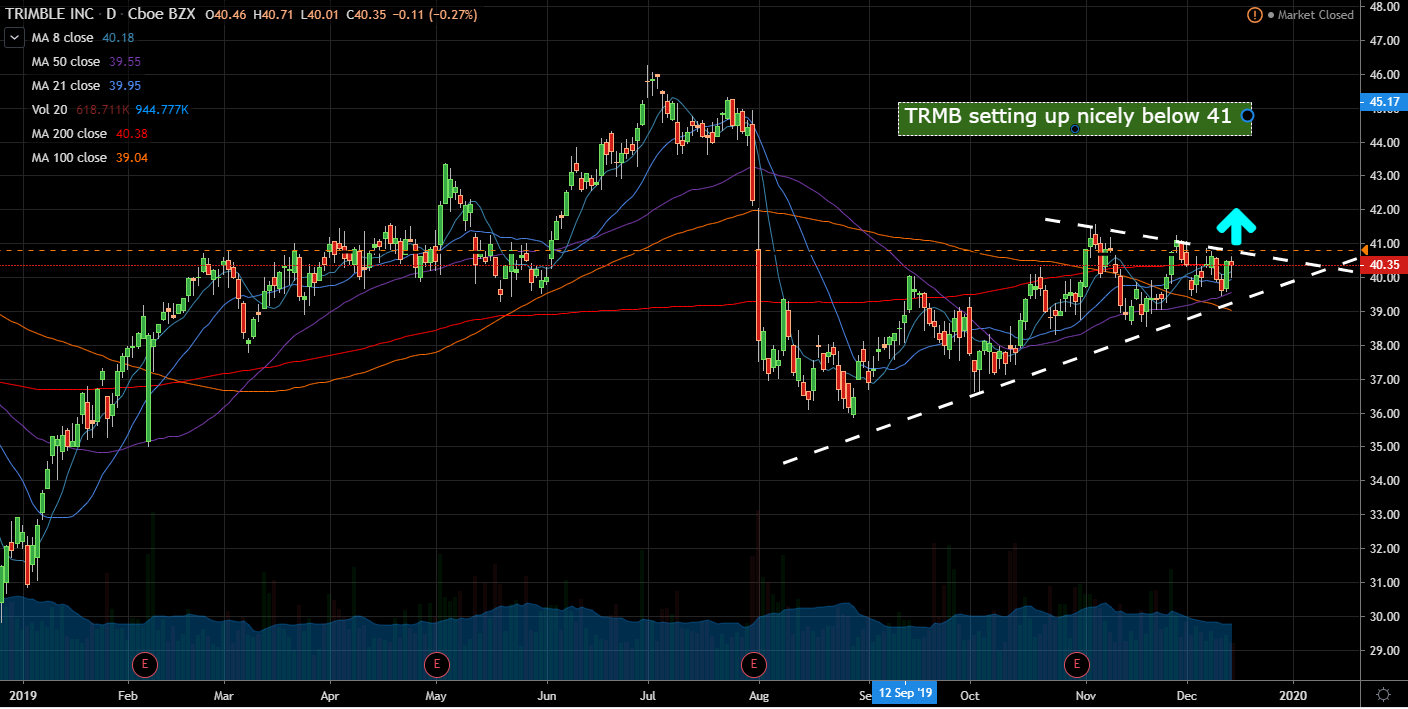
Task: Open chart settings gear icon
Action: (x=1384, y=693)
